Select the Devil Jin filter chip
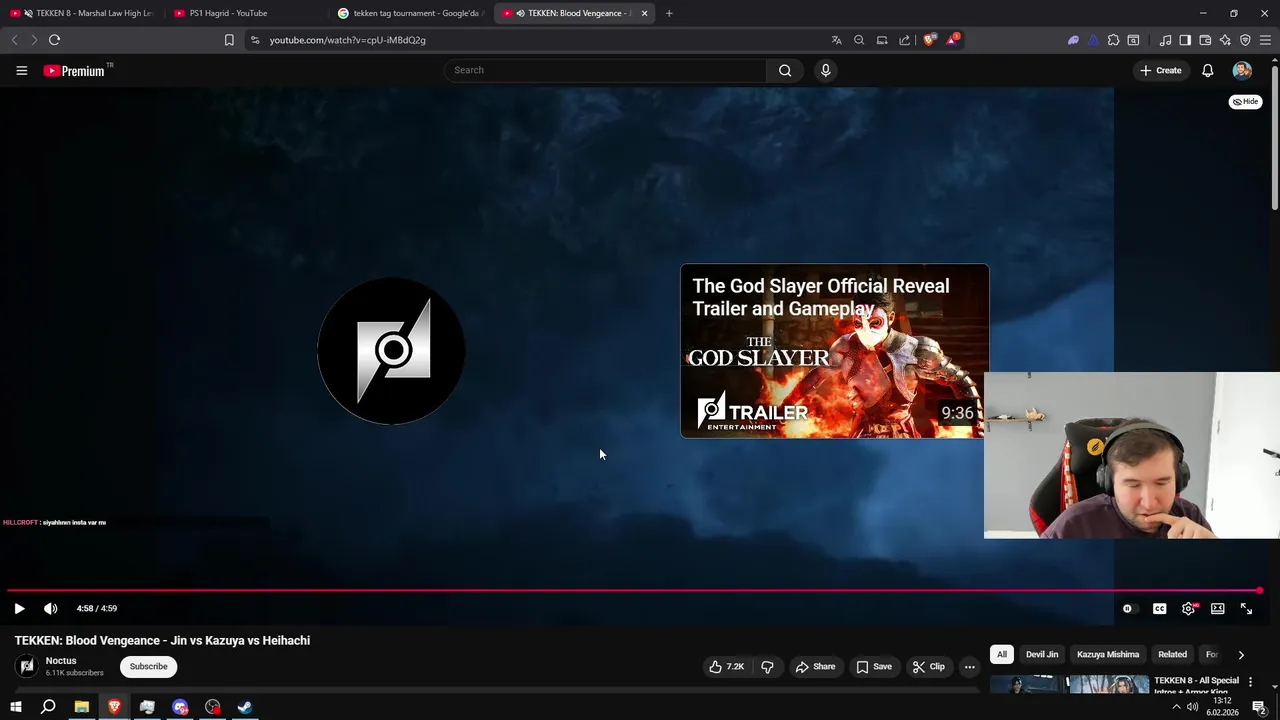Screen dimensions: 1280x720 point(1042,654)
